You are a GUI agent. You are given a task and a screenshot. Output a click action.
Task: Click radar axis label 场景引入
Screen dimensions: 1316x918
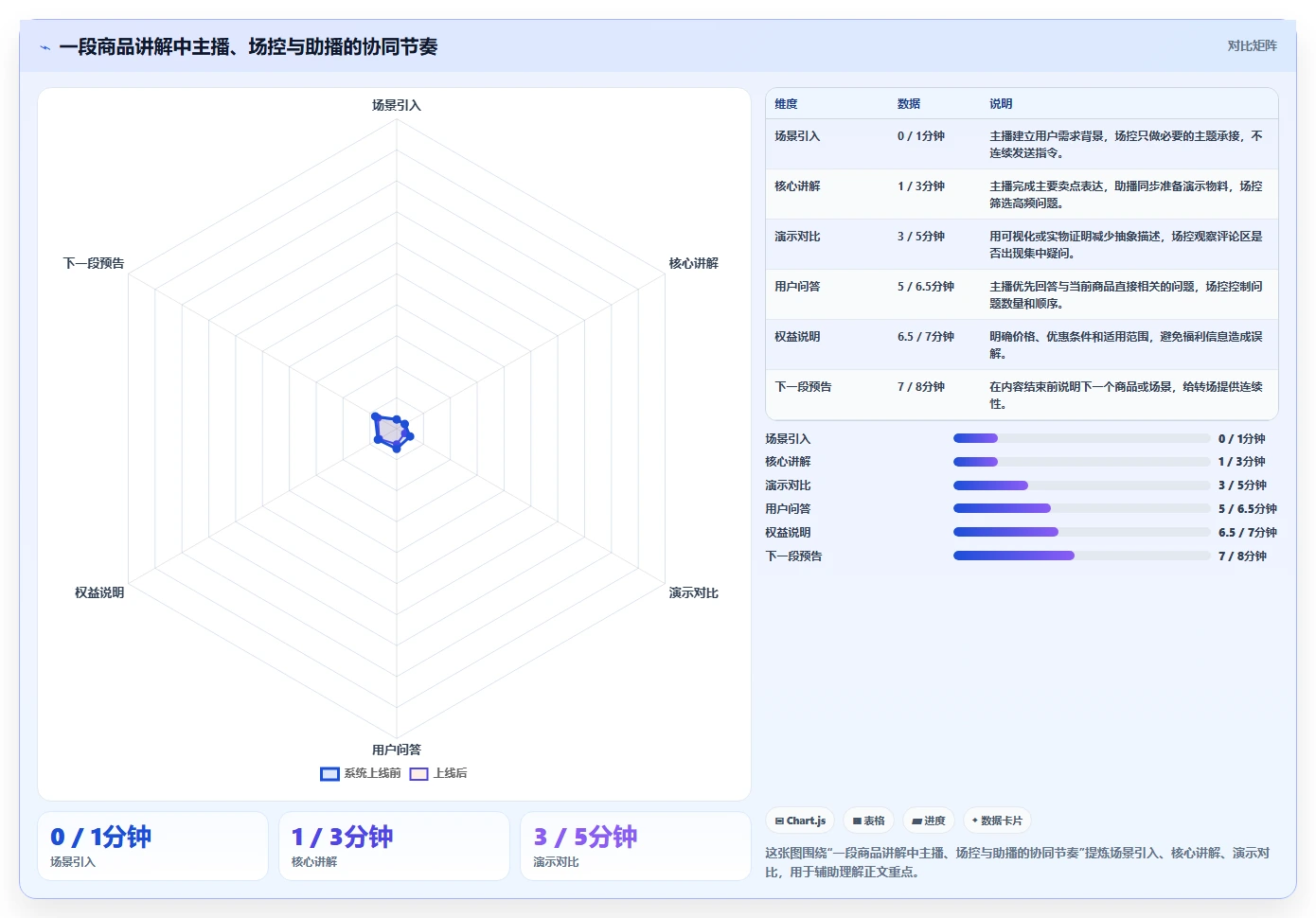396,105
